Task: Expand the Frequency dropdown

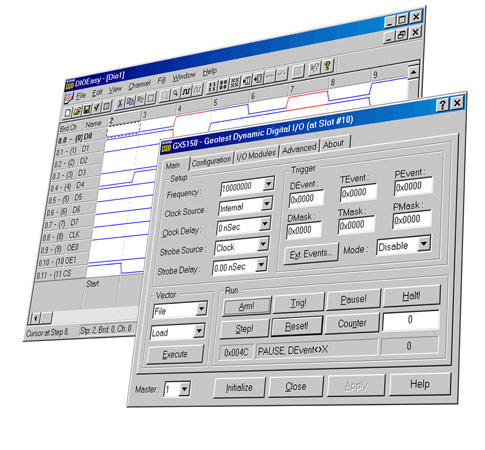Action: click(x=268, y=183)
